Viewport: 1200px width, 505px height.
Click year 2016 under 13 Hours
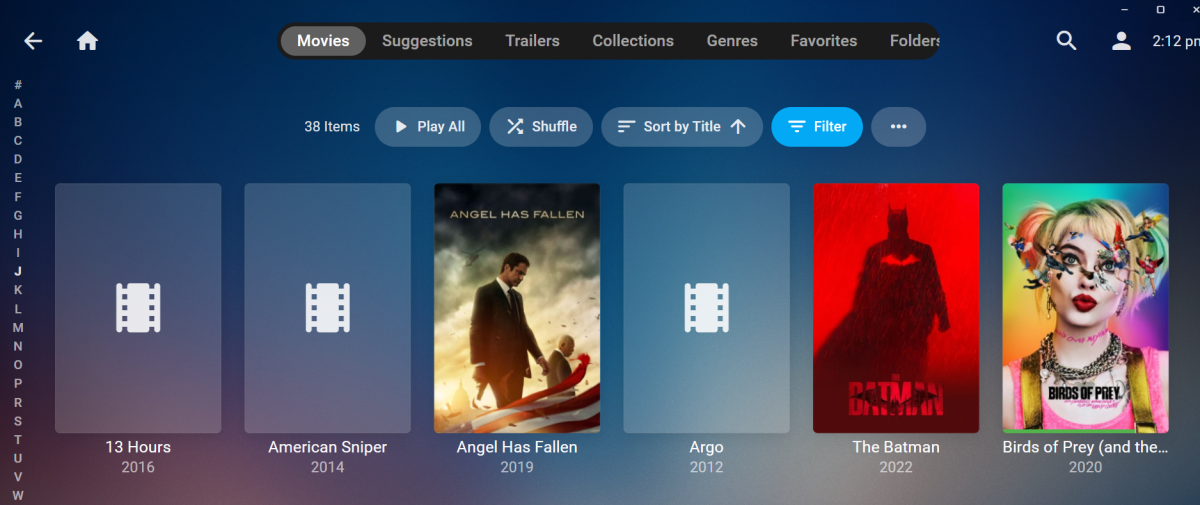(x=138, y=468)
